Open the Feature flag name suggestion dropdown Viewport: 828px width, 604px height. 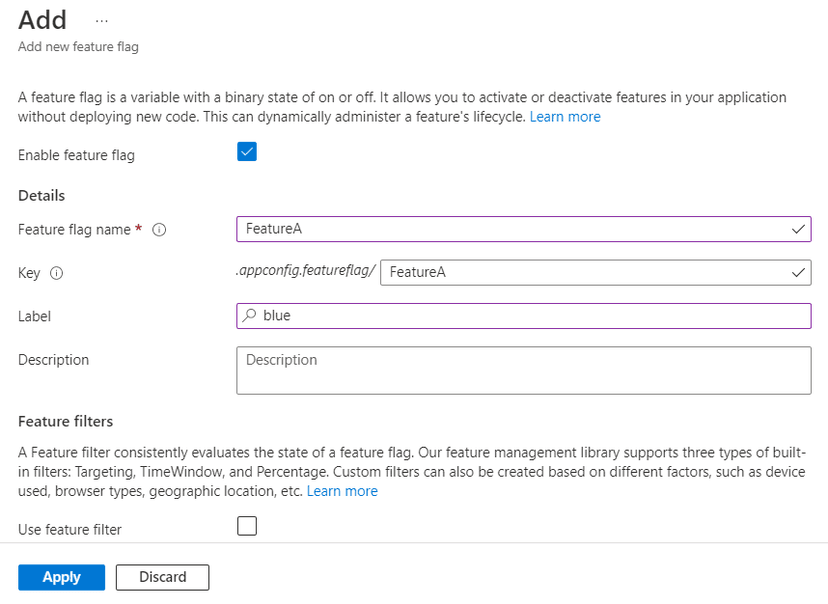[x=798, y=229]
